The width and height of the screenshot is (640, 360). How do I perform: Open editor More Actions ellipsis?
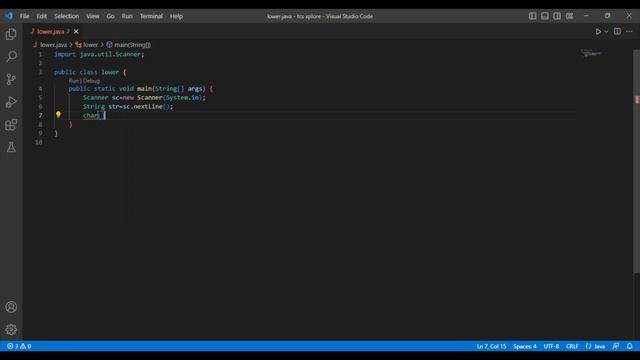[629, 31]
